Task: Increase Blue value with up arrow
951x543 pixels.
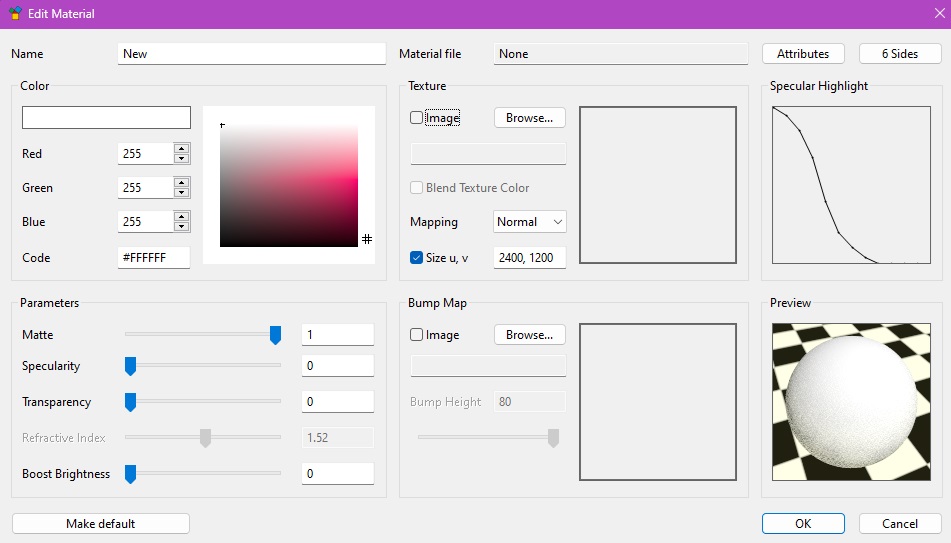Action: [x=181, y=216]
